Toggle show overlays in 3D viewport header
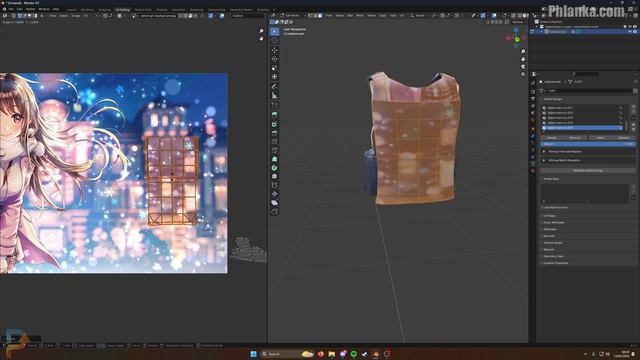This screenshot has height=360, width=640. click(494, 16)
